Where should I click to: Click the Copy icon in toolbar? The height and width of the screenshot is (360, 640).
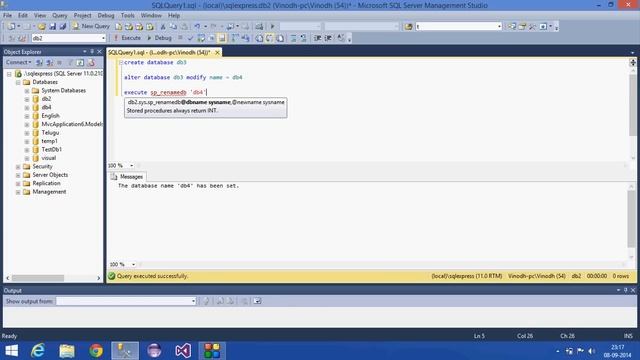click(x=173, y=27)
